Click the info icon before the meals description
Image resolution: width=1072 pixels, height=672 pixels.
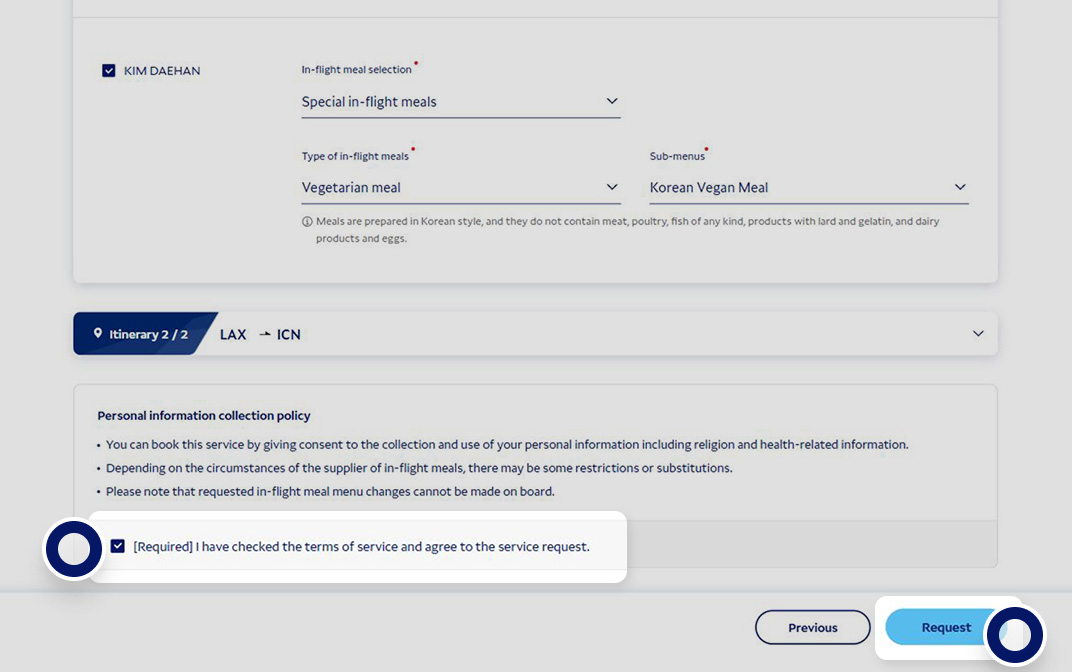click(306, 220)
